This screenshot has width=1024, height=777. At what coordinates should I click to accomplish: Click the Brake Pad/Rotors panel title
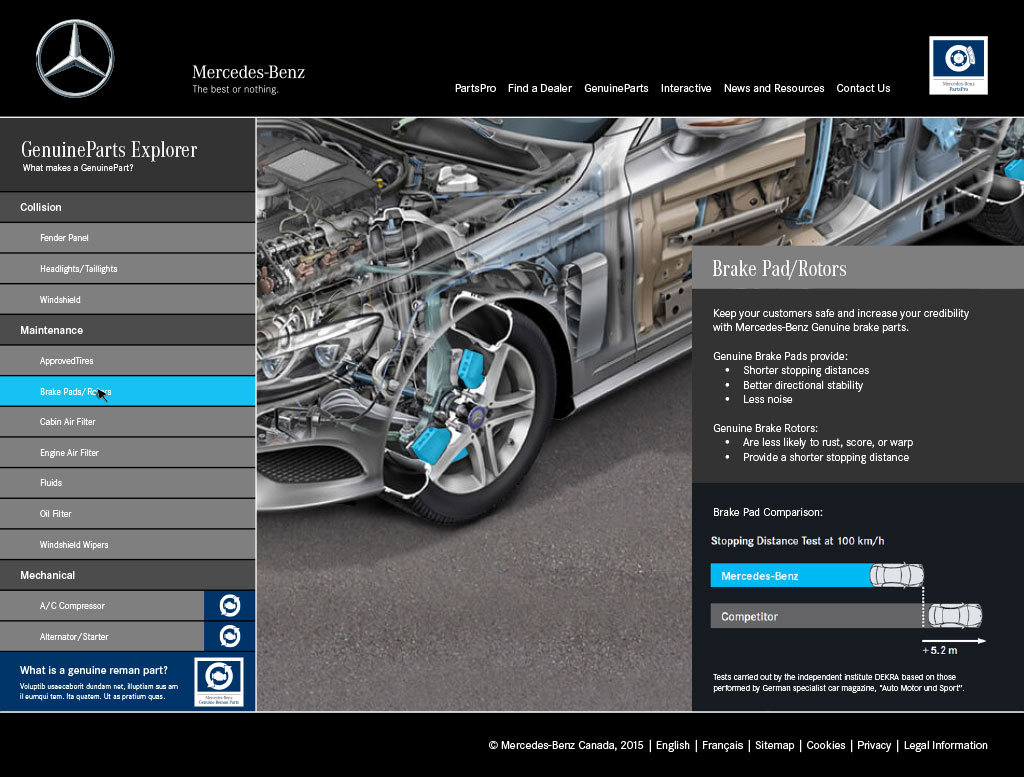[x=779, y=268]
